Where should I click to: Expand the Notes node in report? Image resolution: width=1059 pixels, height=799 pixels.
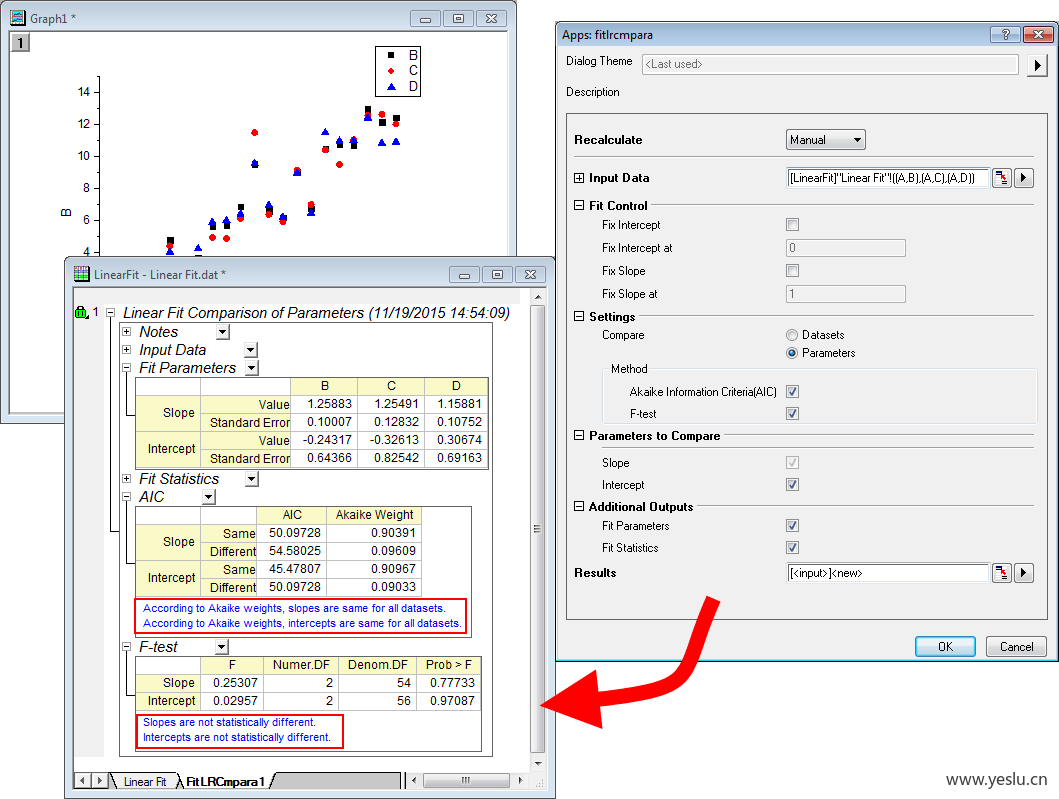click(126, 332)
